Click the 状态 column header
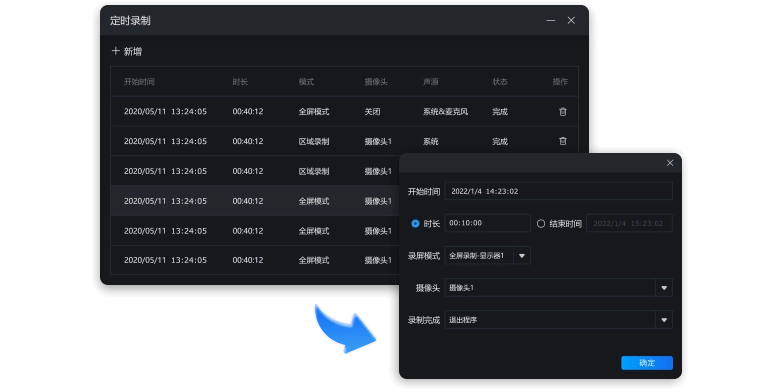 click(500, 82)
